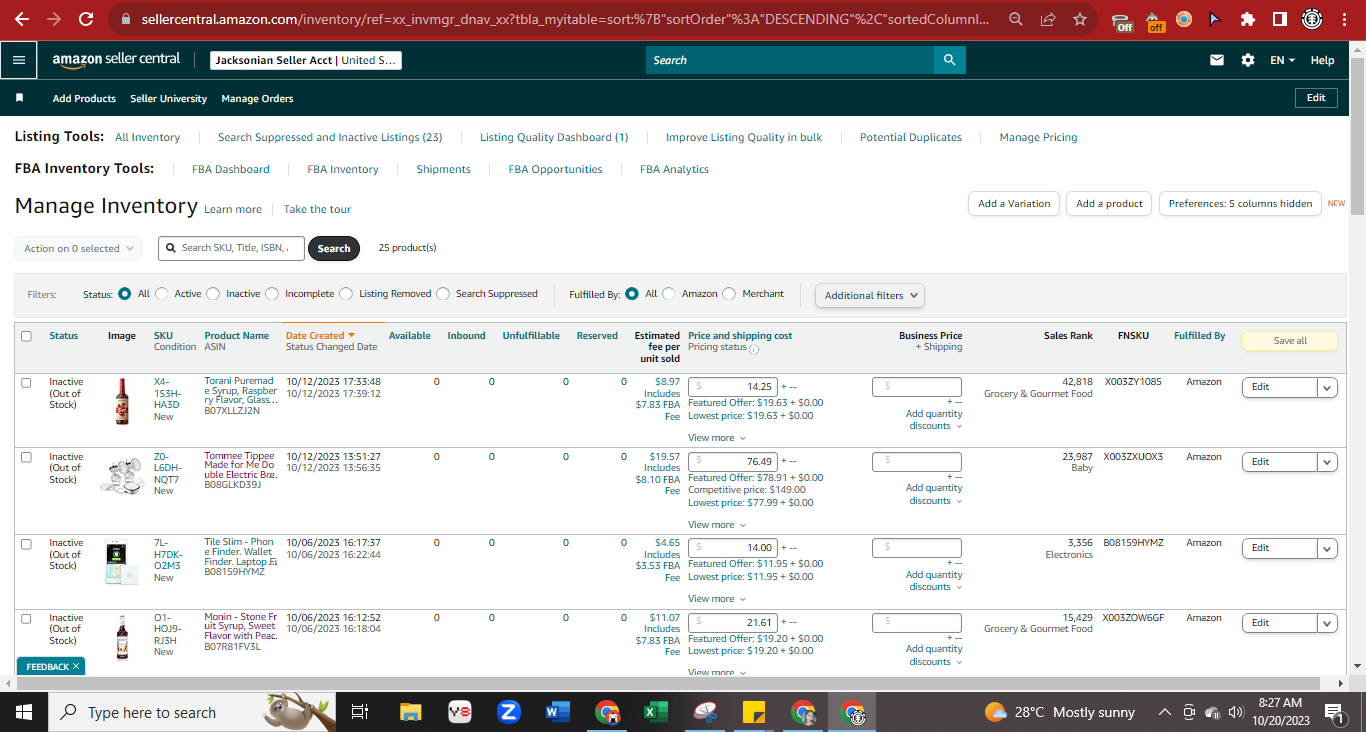1366x732 pixels.
Task: Tick the checkbox for the Tommee Tippee row
Action: 26,457
